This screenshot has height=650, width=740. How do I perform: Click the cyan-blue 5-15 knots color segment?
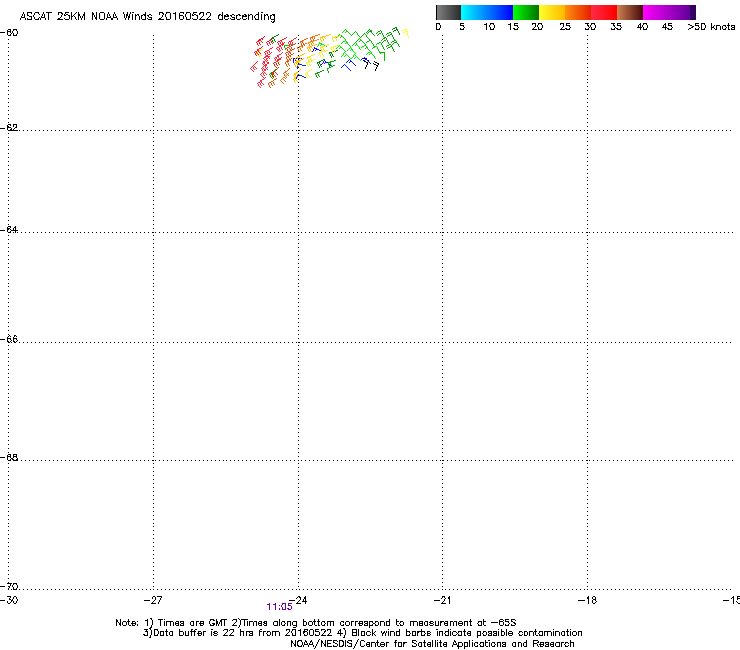487,12
